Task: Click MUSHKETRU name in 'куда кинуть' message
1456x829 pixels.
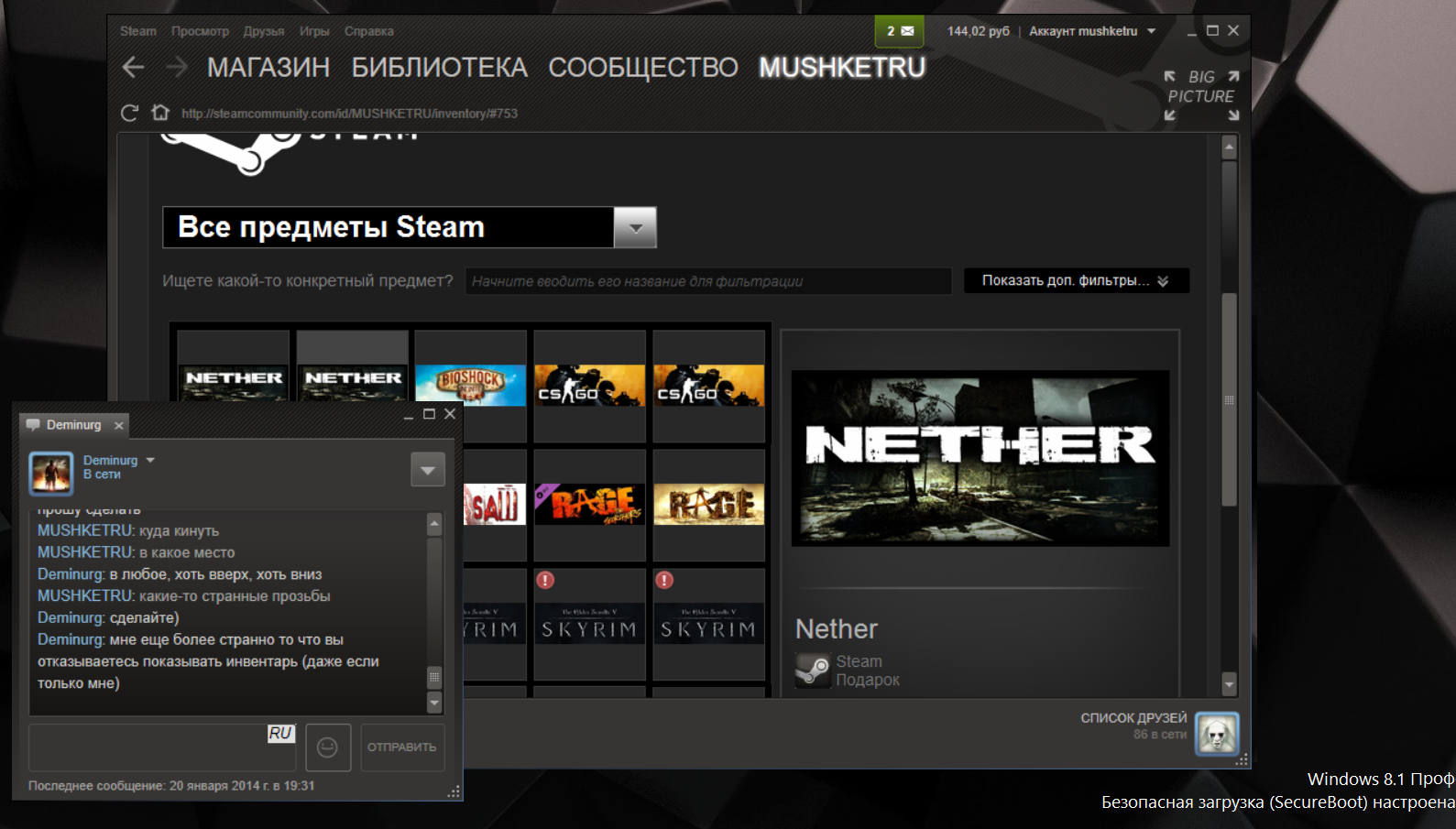Action: point(86,530)
